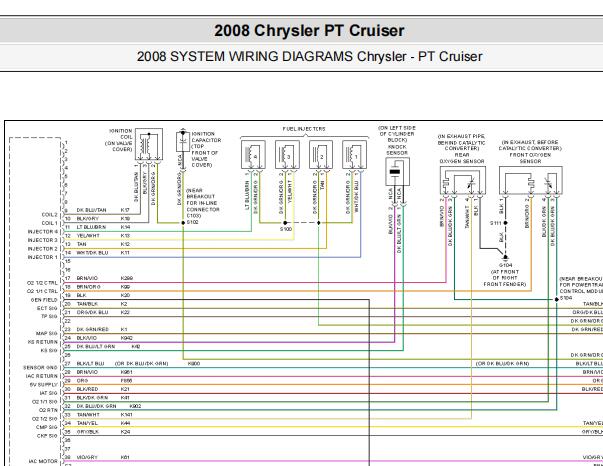Click 'YEL/WHT' wire label at pin 12

88,236
